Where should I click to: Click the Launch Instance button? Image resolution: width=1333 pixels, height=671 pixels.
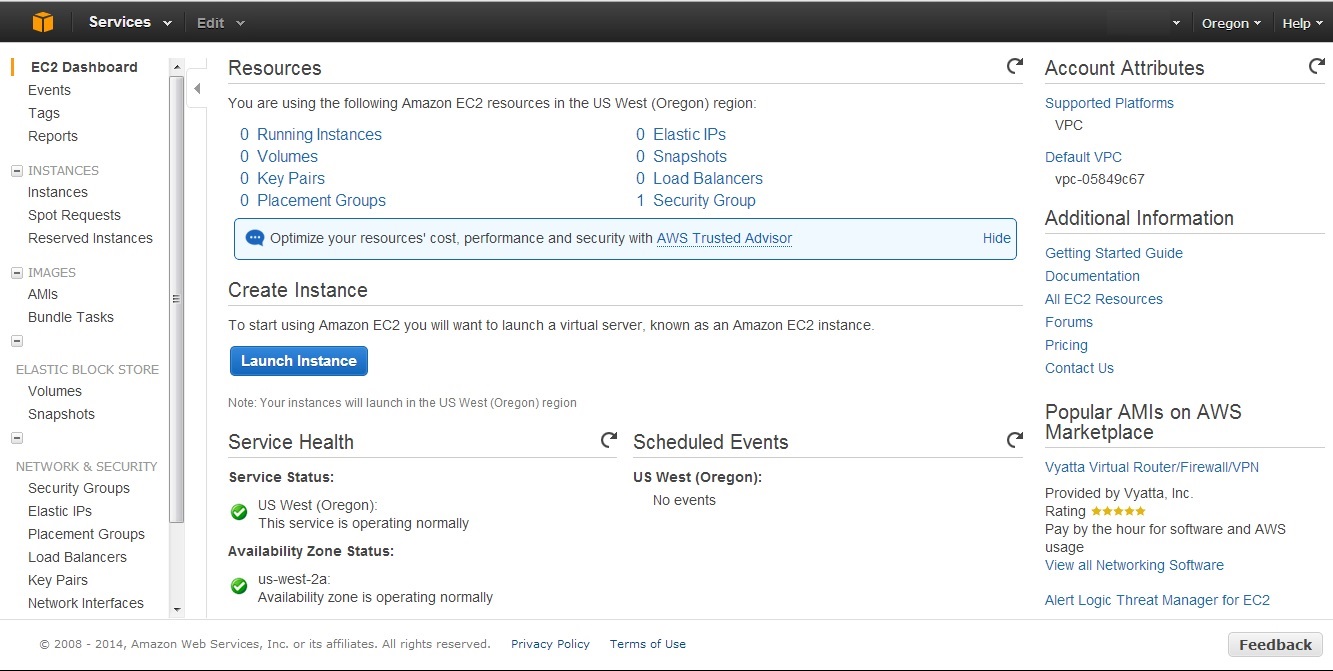tap(299, 361)
